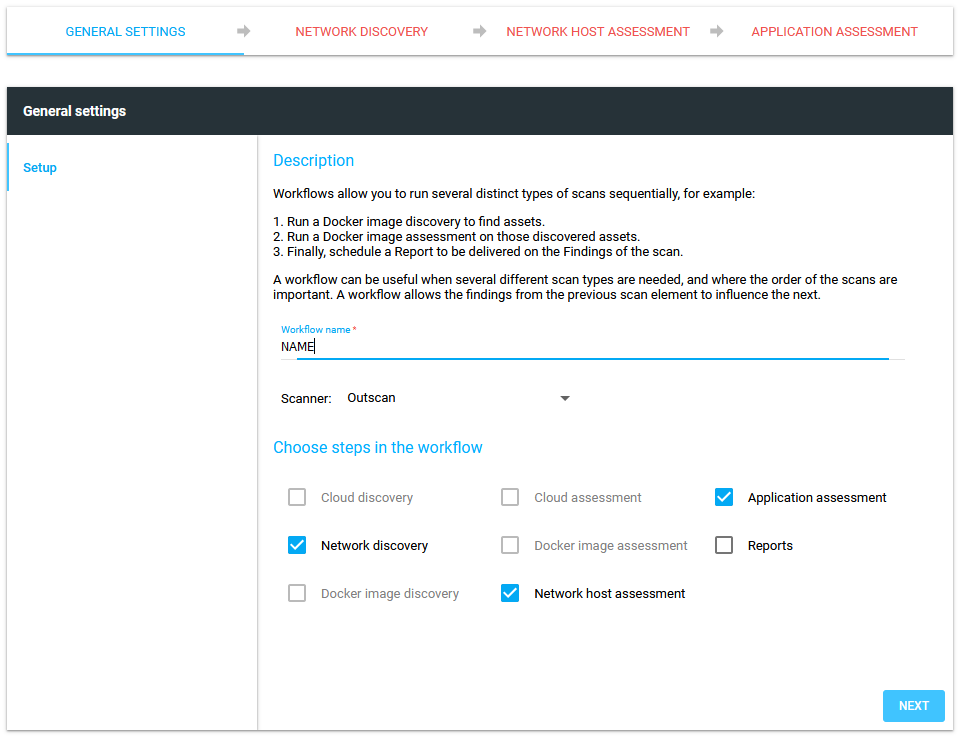Go to the Network Host Assessment tab
Viewport: 959px width, 736px height.
[597, 31]
